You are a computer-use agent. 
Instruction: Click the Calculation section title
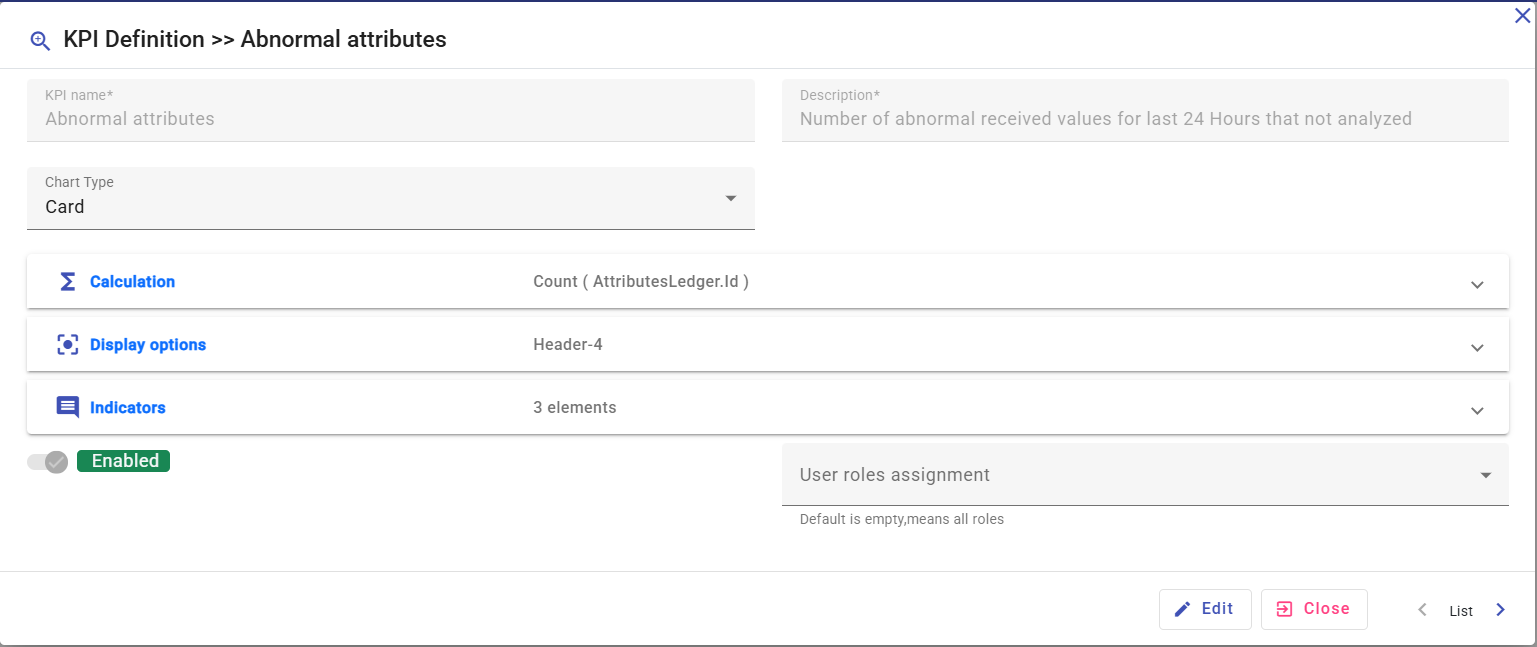click(132, 282)
